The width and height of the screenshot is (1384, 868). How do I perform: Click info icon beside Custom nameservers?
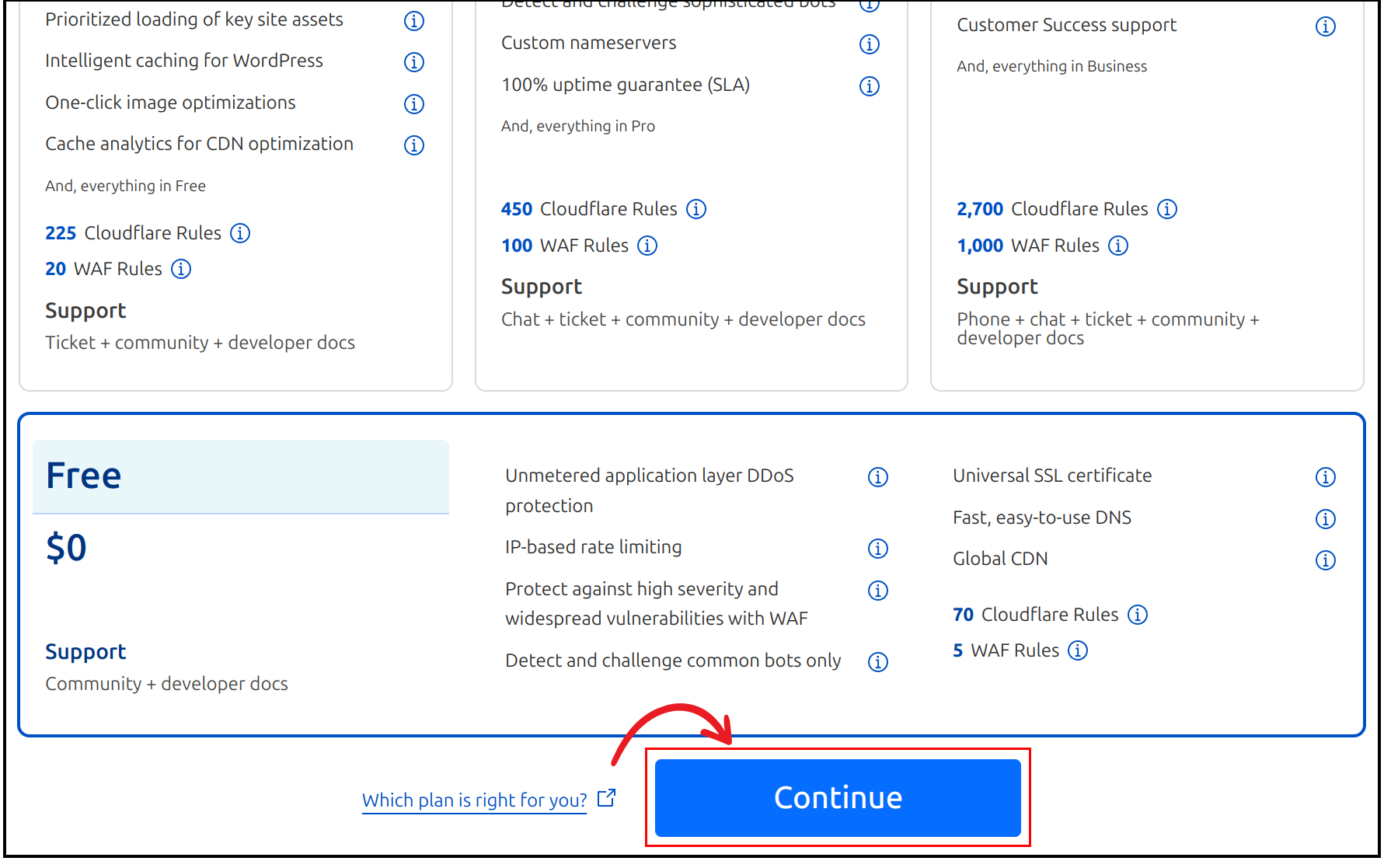pyautogui.click(x=870, y=44)
